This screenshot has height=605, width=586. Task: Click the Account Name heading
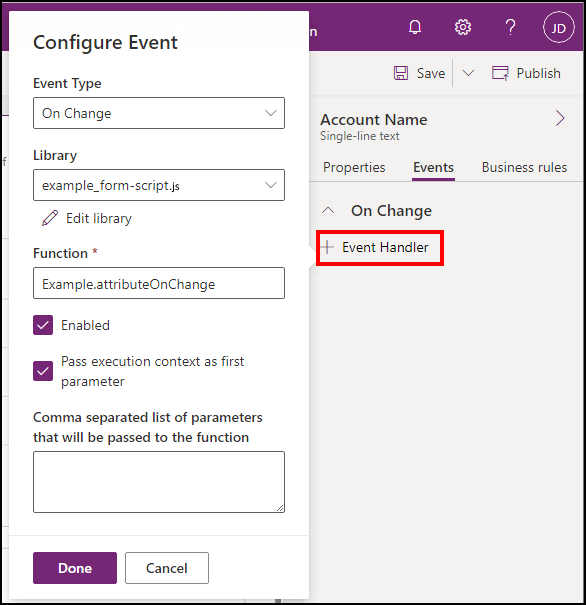[x=374, y=120]
